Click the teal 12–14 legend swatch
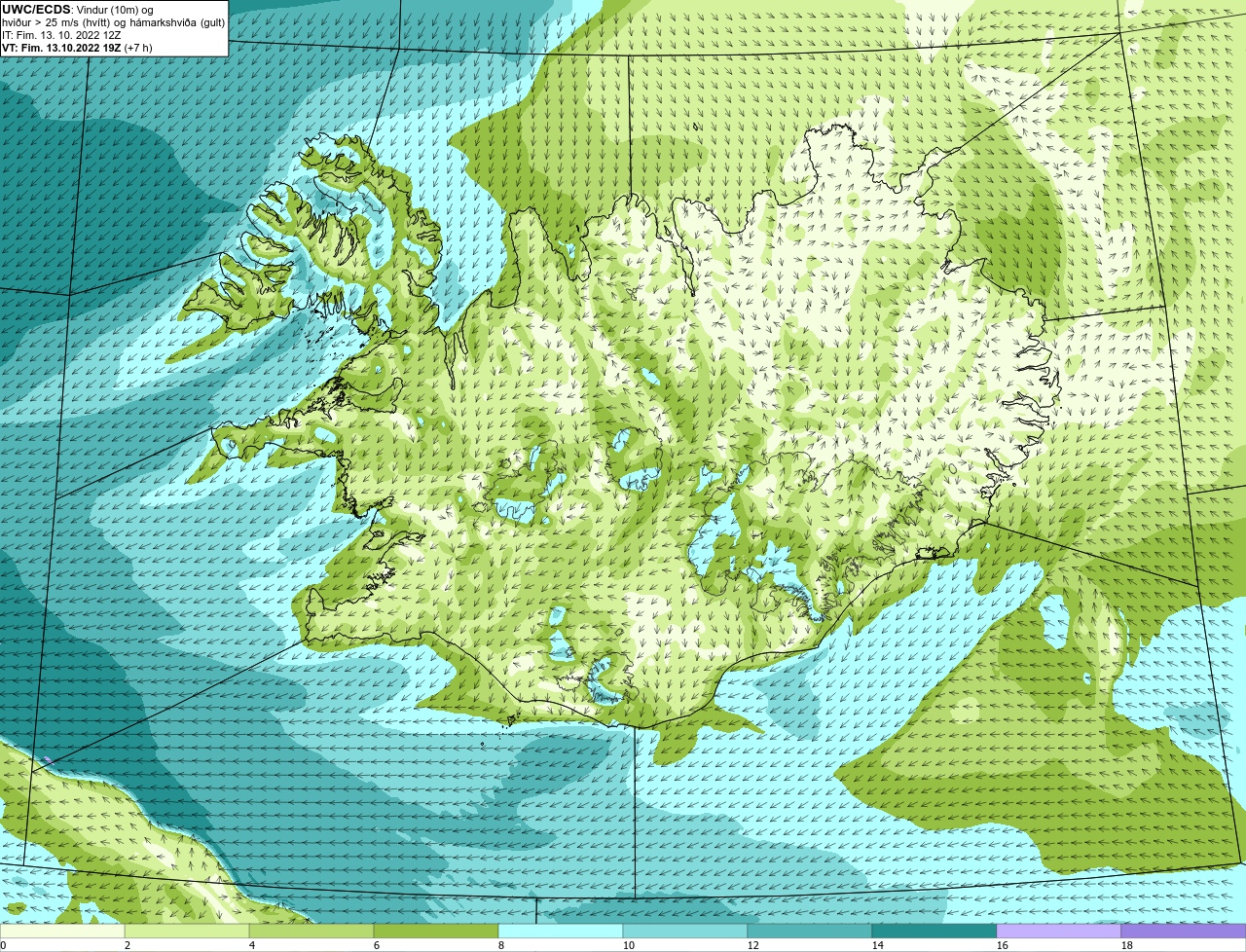The width and height of the screenshot is (1246, 952). [810, 932]
